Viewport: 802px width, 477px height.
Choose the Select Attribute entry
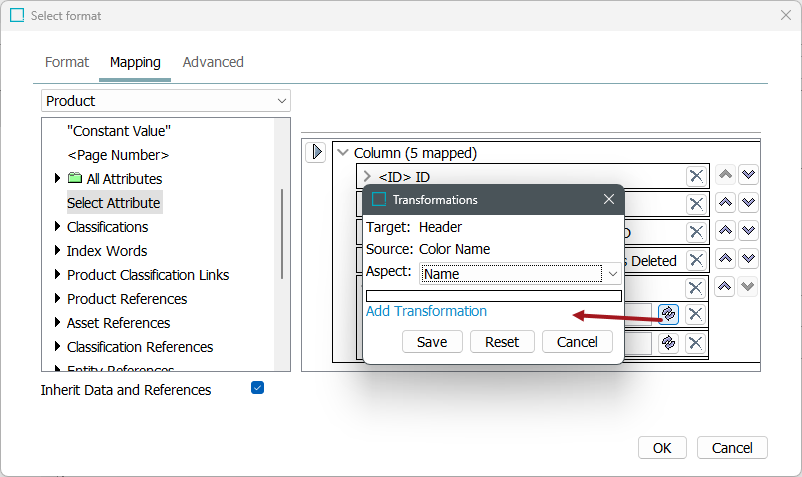coord(114,203)
